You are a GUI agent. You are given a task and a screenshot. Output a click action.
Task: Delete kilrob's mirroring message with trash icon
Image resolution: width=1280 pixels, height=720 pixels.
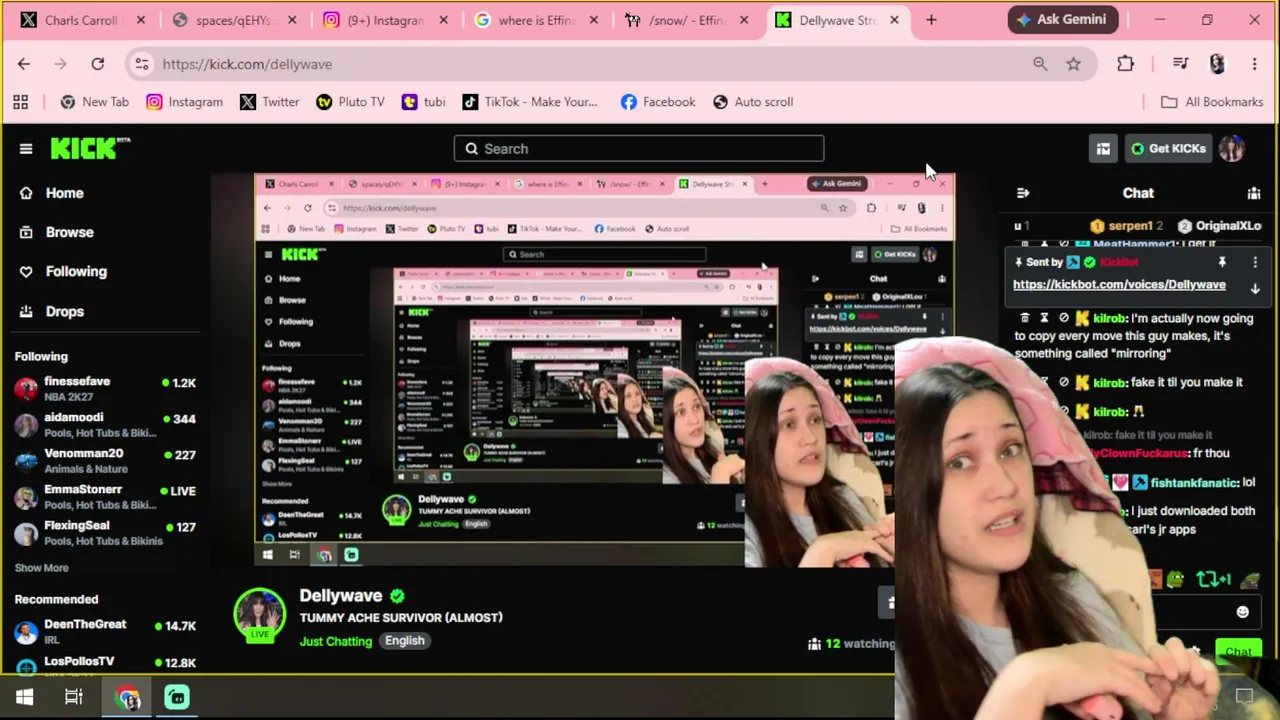pos(1025,318)
